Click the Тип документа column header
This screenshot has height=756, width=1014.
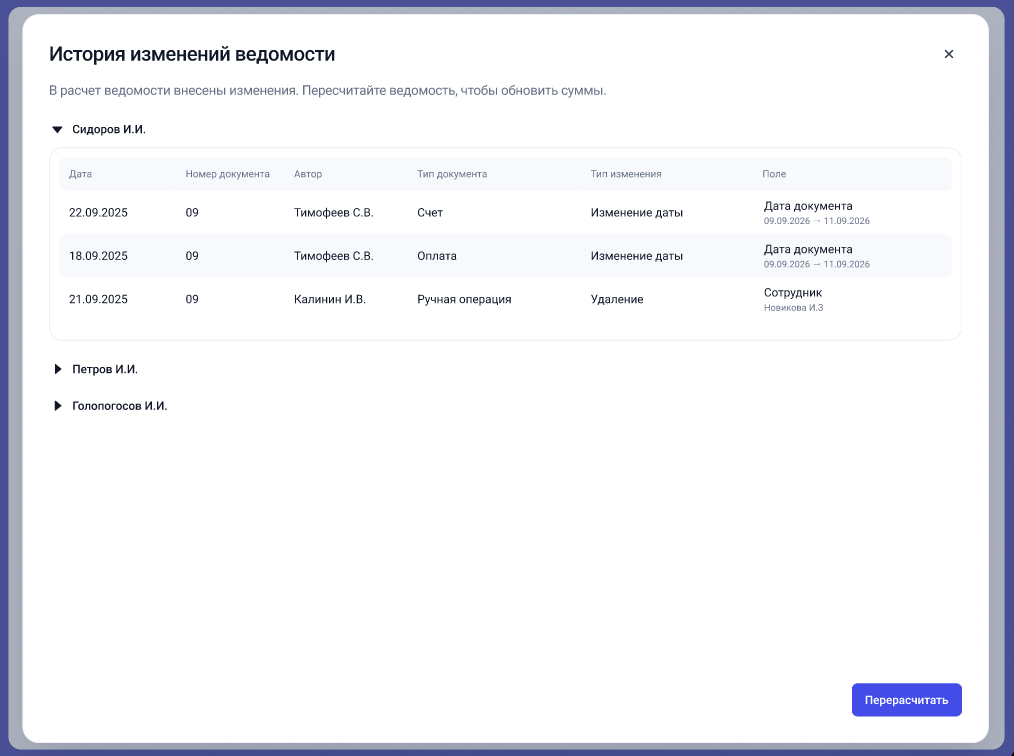point(452,174)
